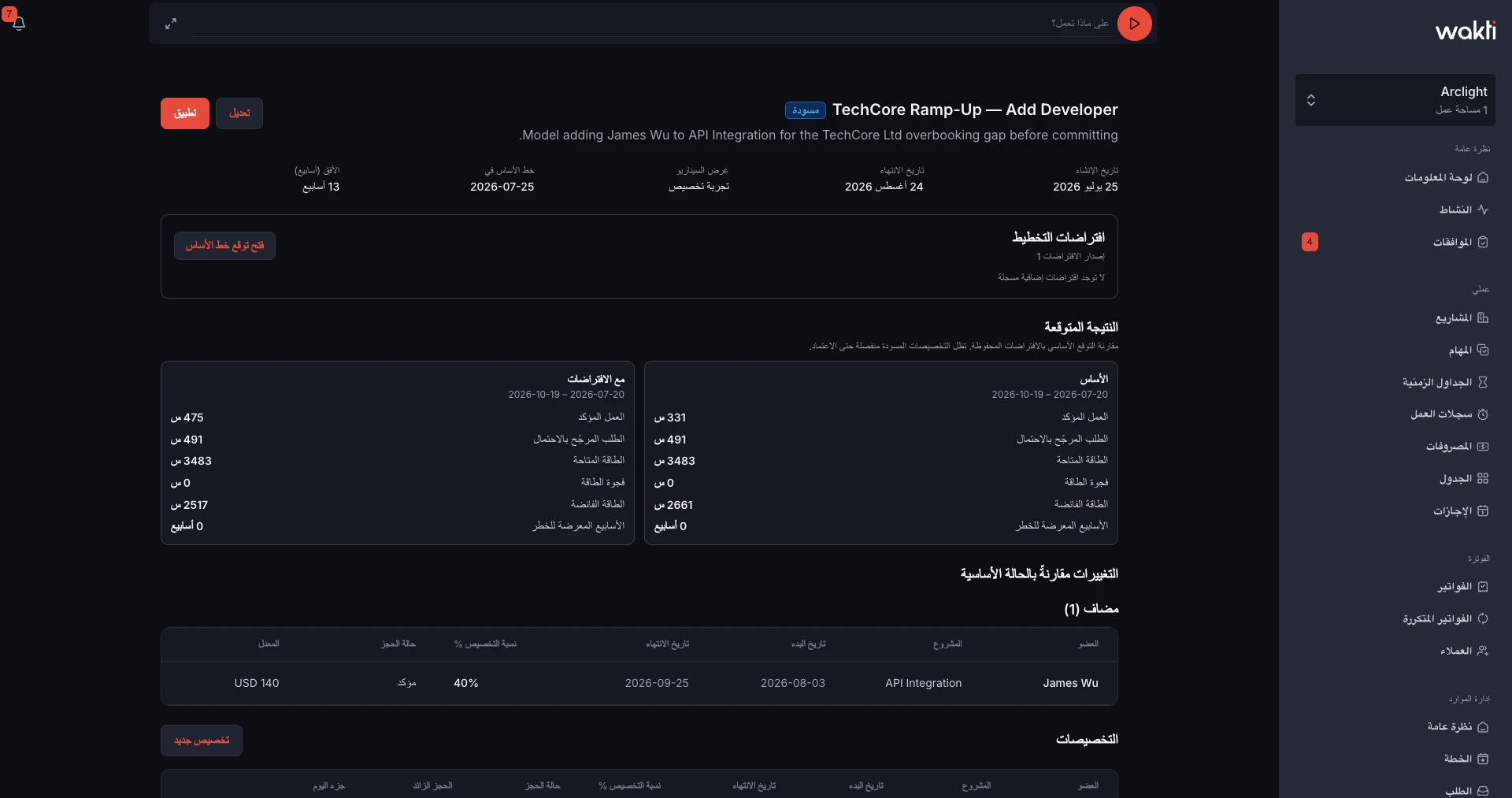
Task: Open المهام tasks icon
Action: point(1483,350)
